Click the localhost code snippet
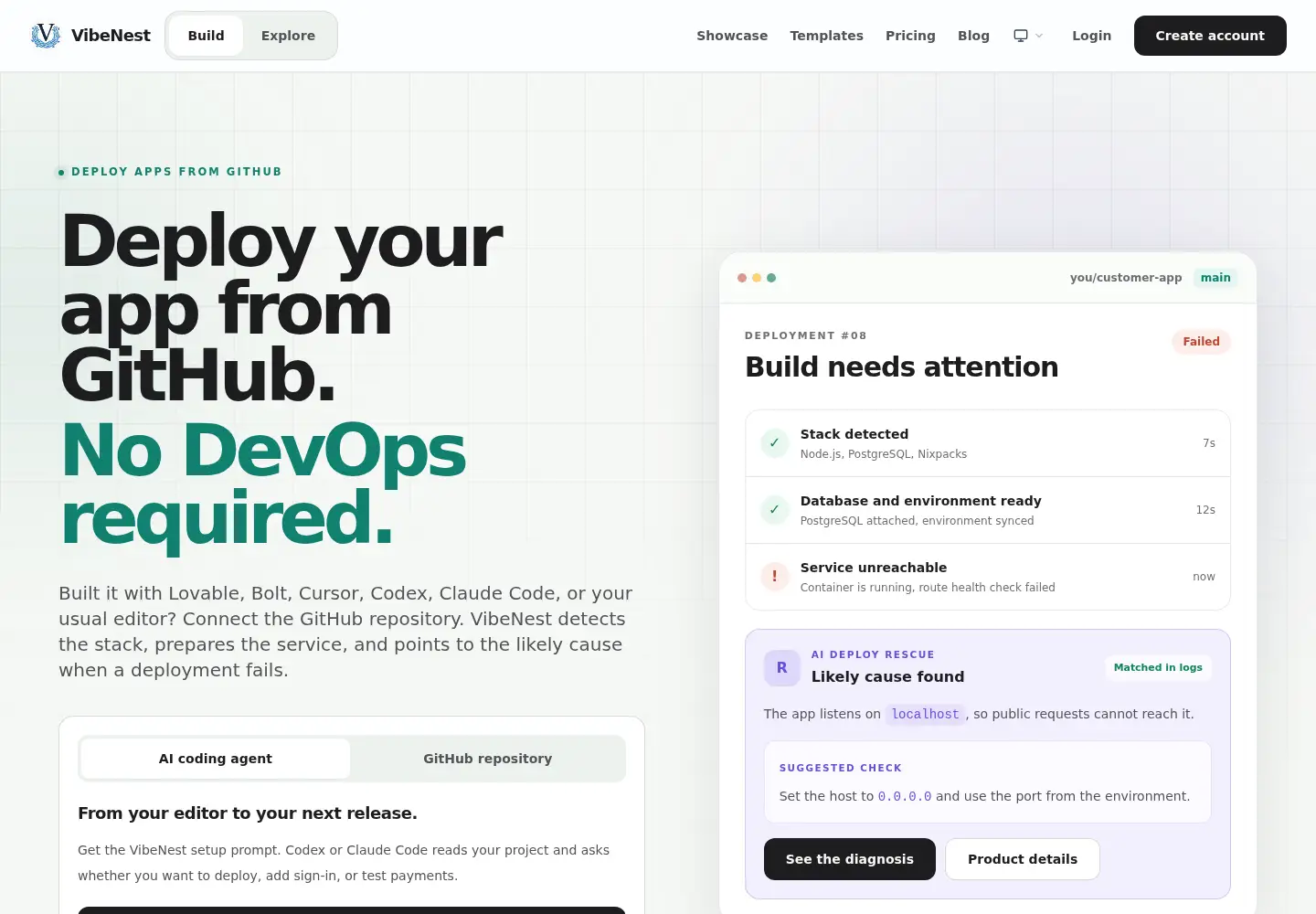The height and width of the screenshot is (914, 1316). tap(925, 714)
